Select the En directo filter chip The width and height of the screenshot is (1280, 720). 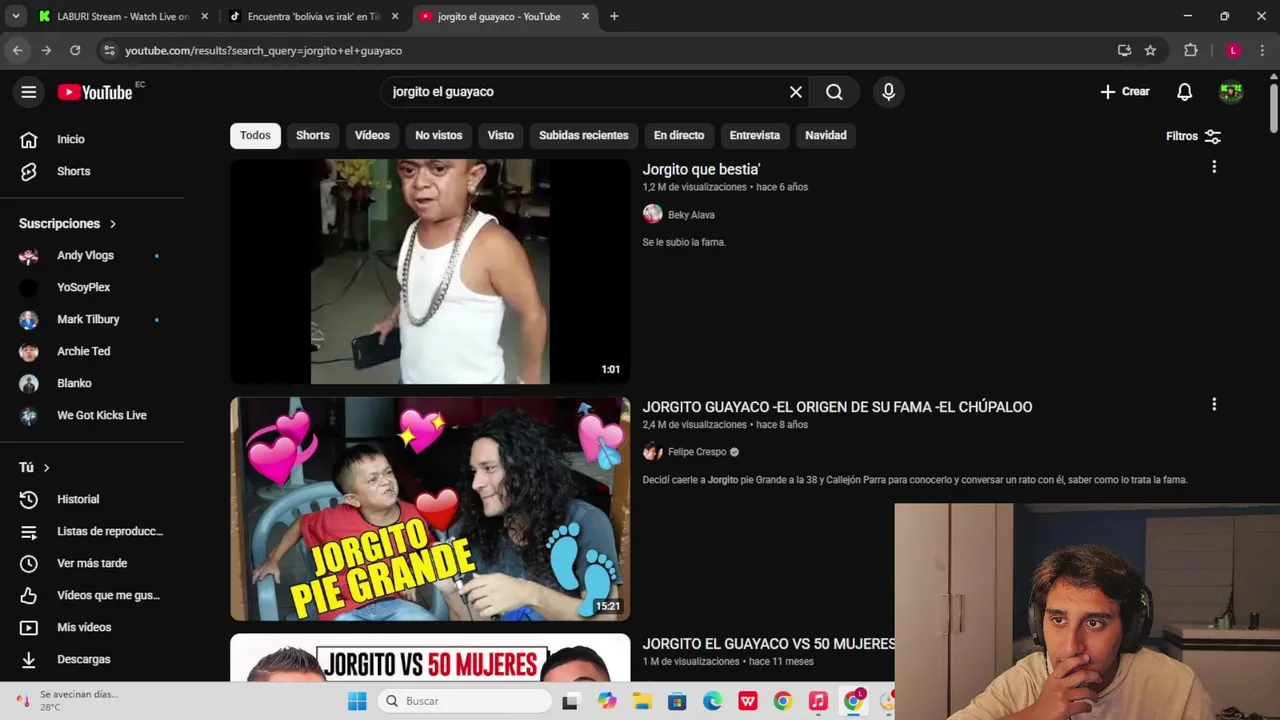click(679, 136)
